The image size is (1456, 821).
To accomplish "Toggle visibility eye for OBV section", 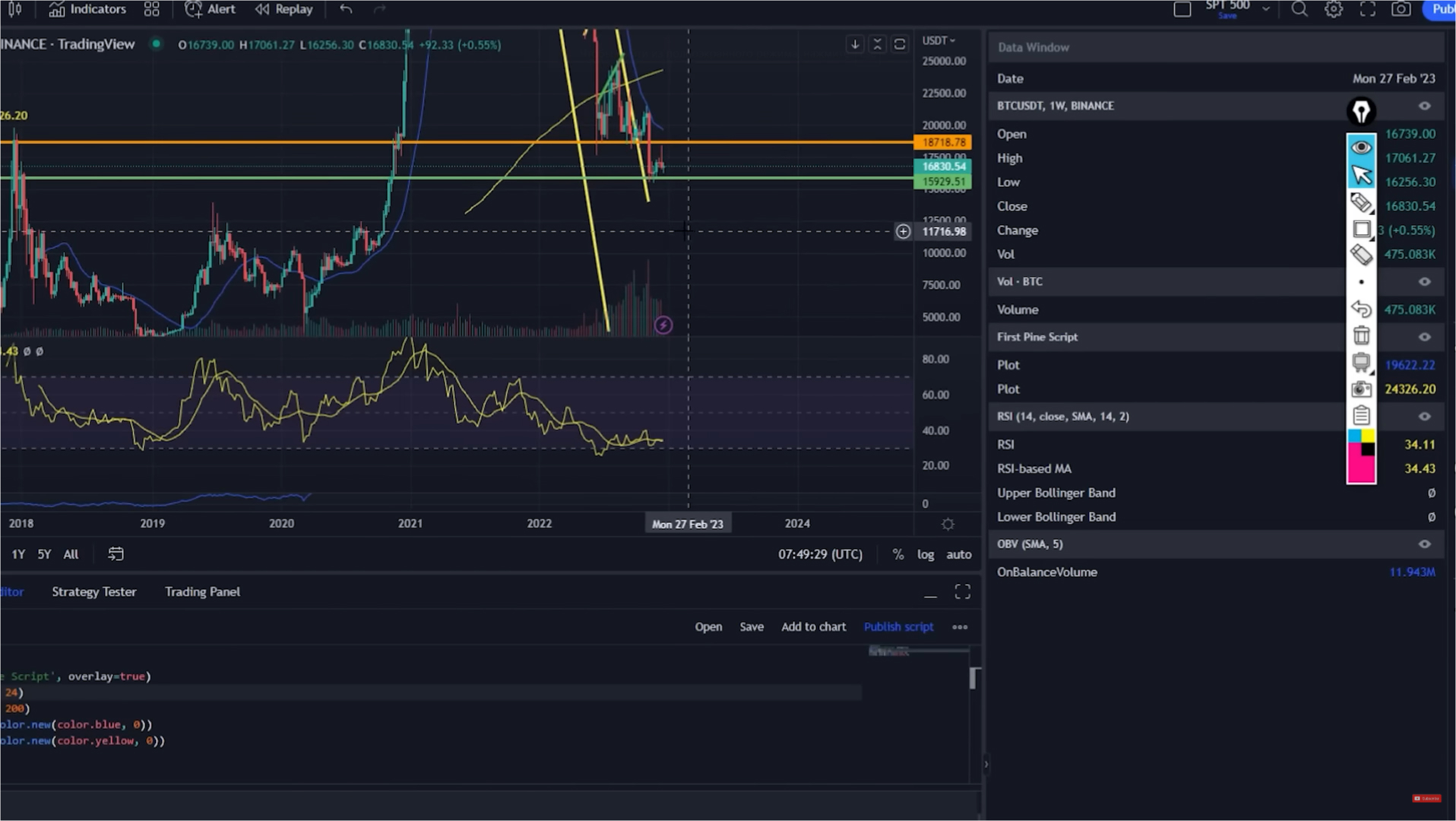I will pos(1425,544).
